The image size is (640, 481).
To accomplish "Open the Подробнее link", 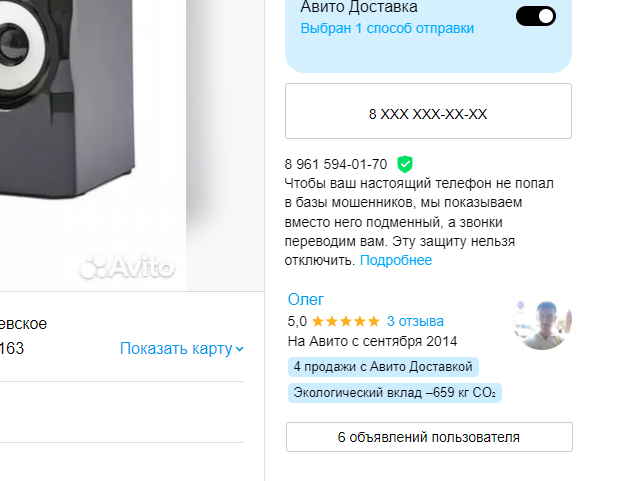I will coord(396,260).
